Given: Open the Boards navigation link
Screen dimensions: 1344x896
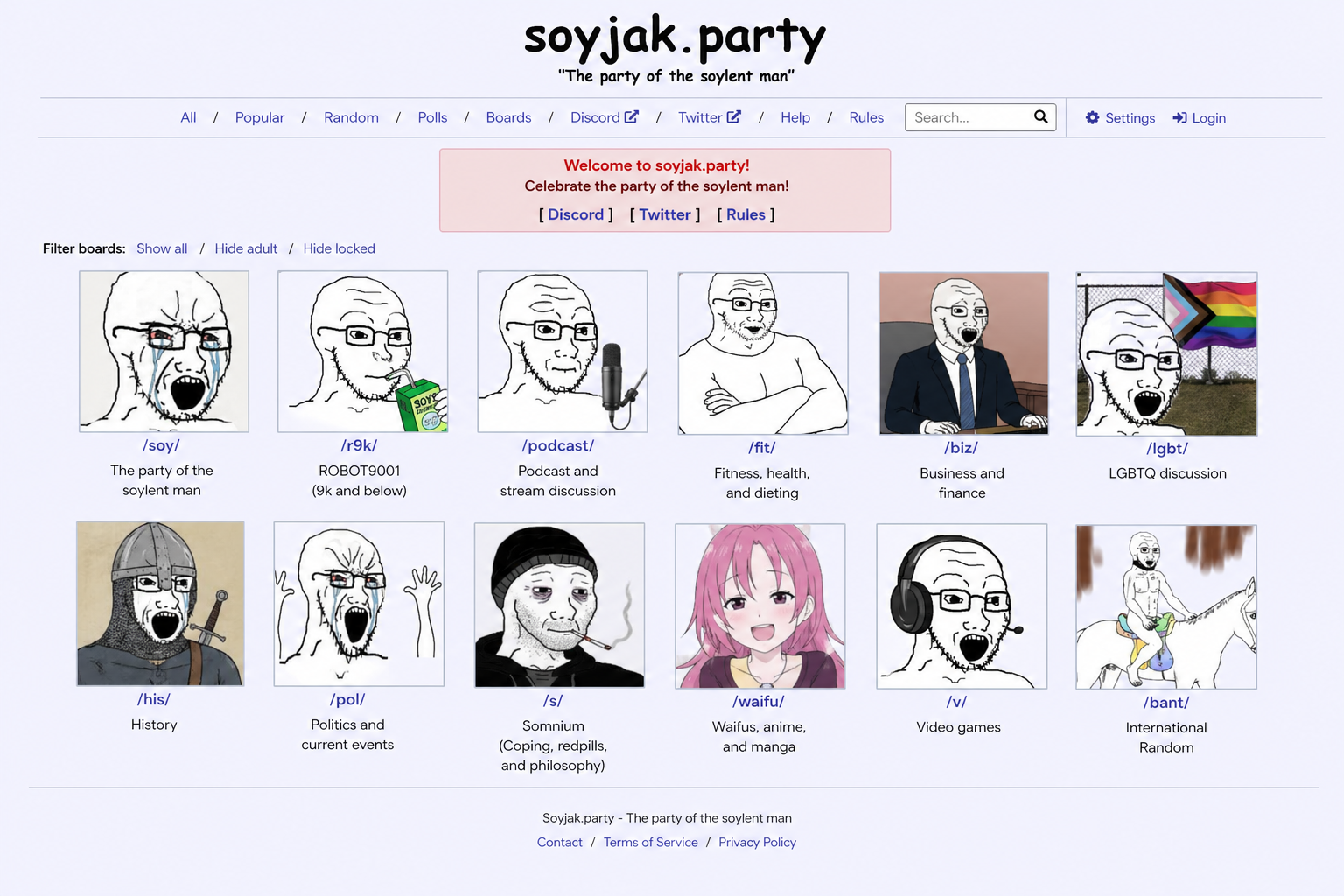Looking at the screenshot, I should tap(508, 117).
